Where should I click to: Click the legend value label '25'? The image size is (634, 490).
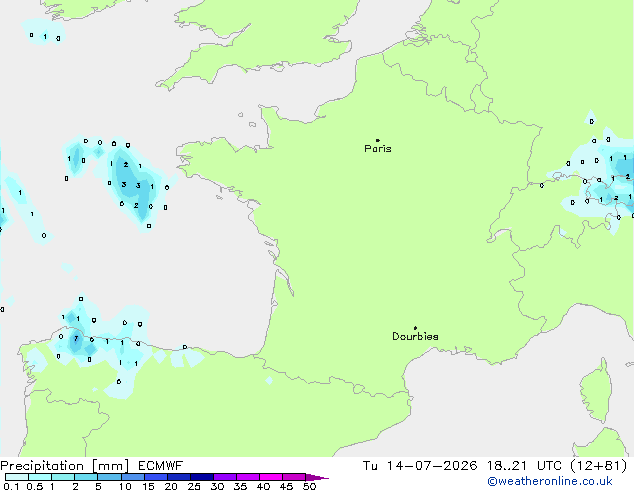(194, 486)
